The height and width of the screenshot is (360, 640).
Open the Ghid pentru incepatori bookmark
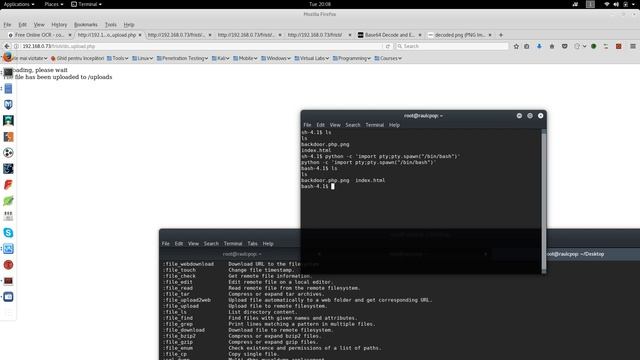pos(77,58)
